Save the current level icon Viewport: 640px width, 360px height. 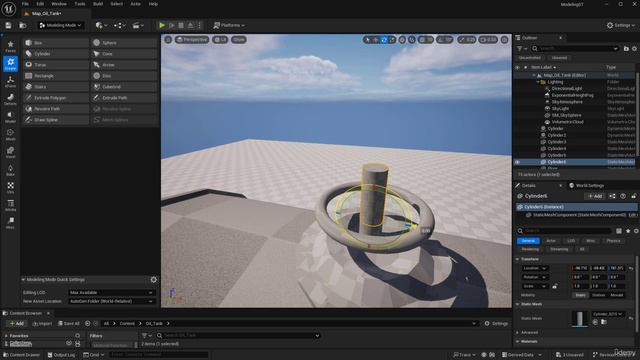coord(8,25)
